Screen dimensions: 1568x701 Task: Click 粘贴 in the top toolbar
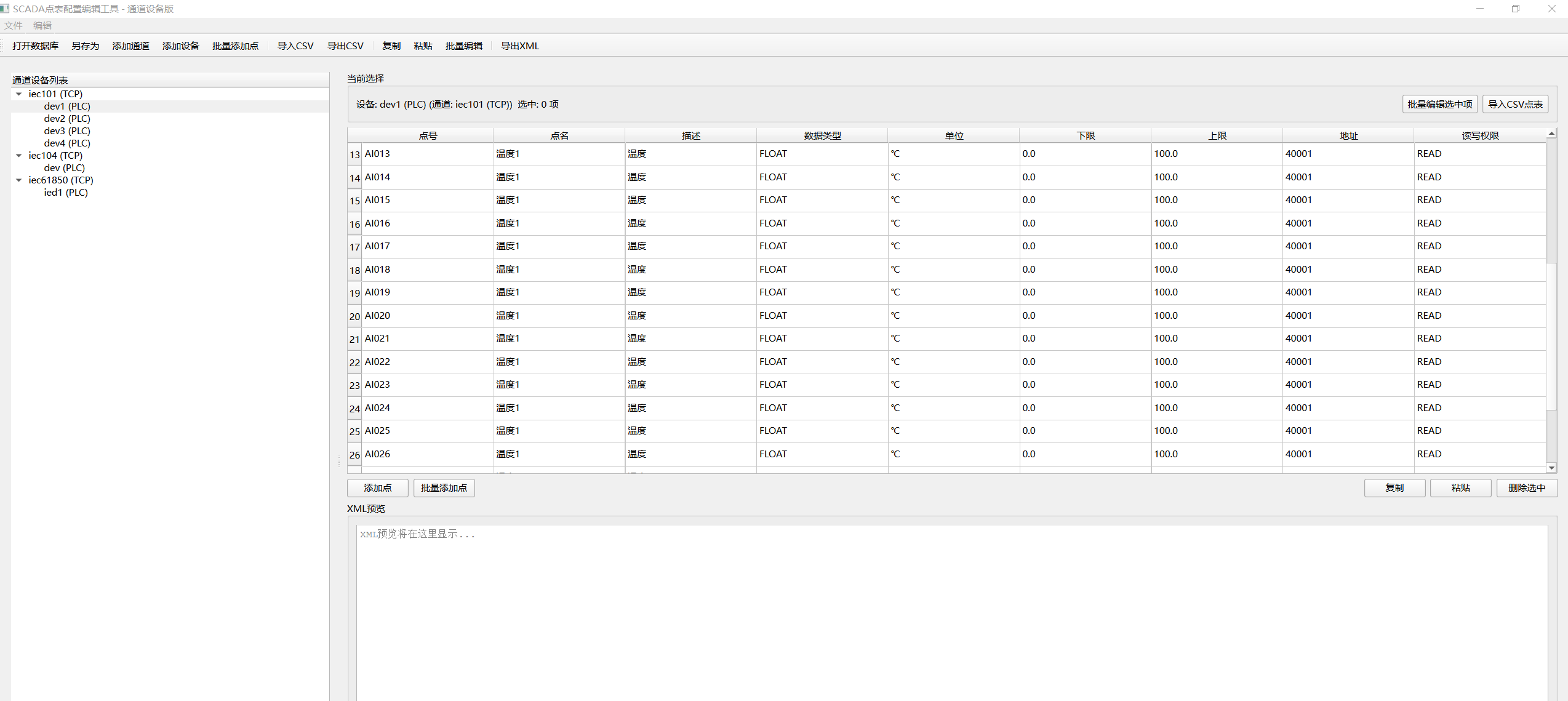[423, 46]
